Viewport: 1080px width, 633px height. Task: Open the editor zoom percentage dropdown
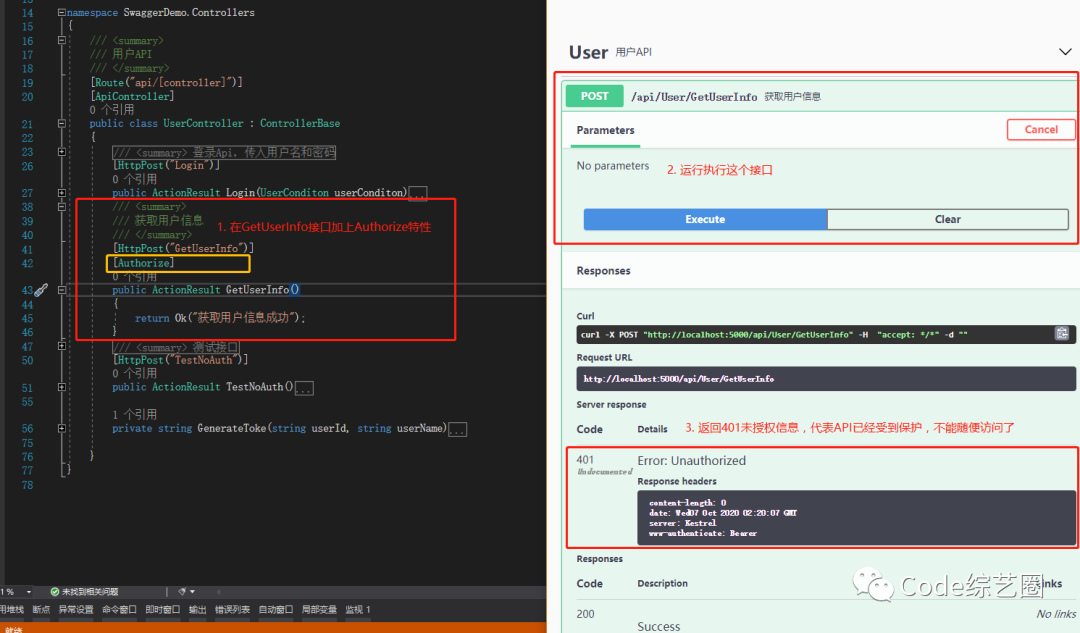click(x=29, y=592)
